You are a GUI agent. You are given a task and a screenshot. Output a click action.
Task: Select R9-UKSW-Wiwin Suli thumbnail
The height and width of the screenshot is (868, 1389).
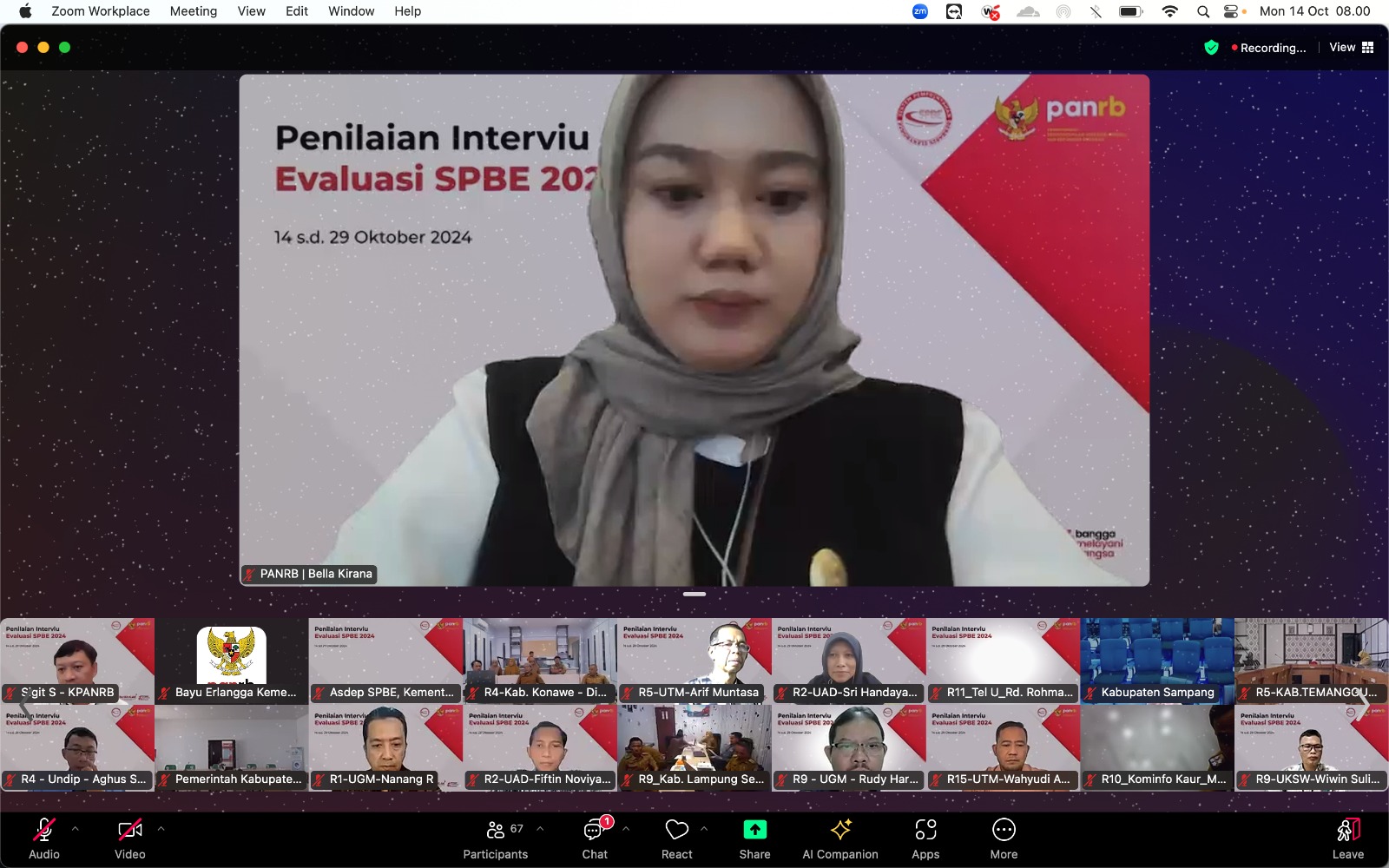[x=1312, y=746]
